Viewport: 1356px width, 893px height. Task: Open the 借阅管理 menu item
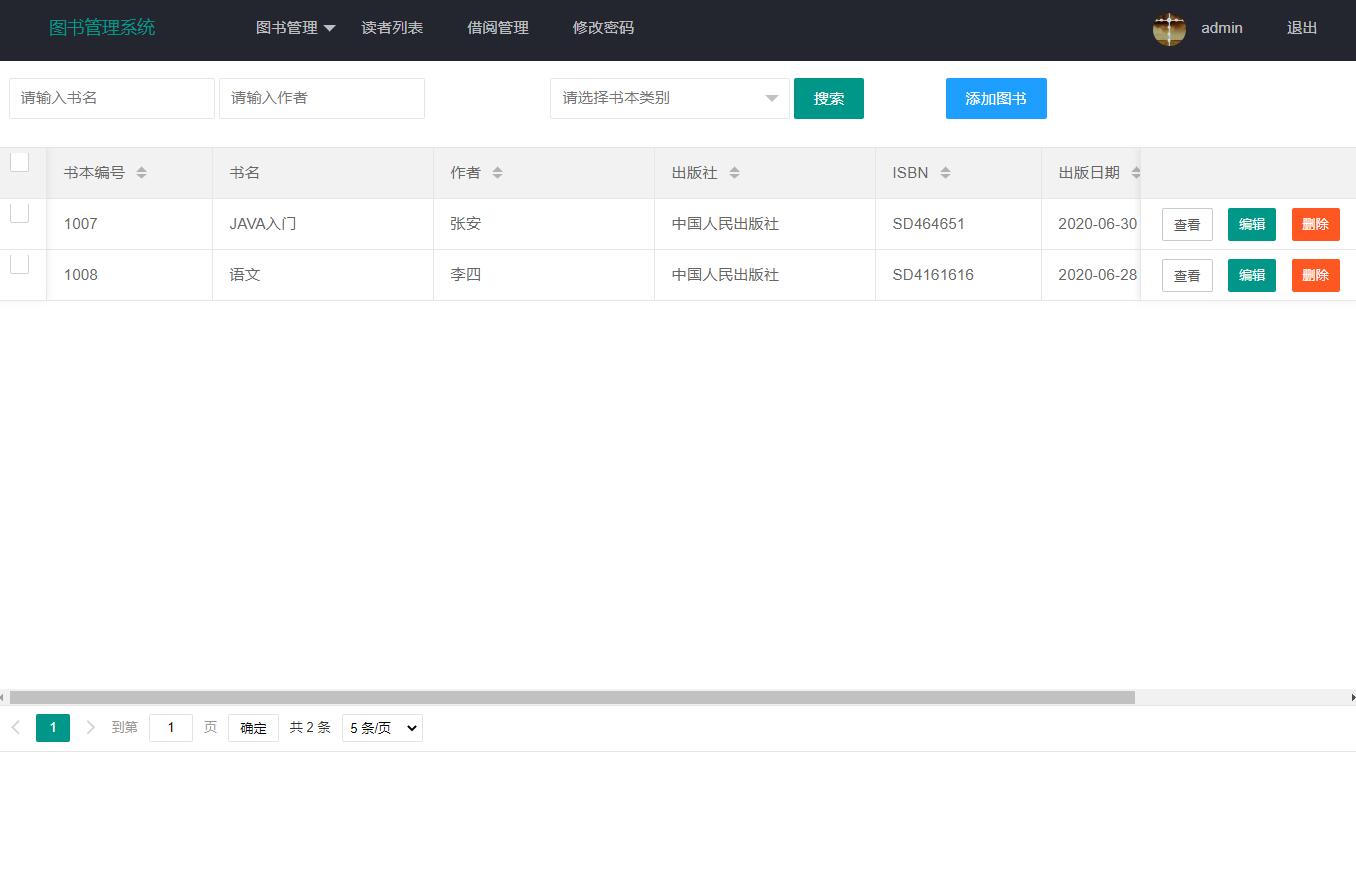tap(497, 28)
